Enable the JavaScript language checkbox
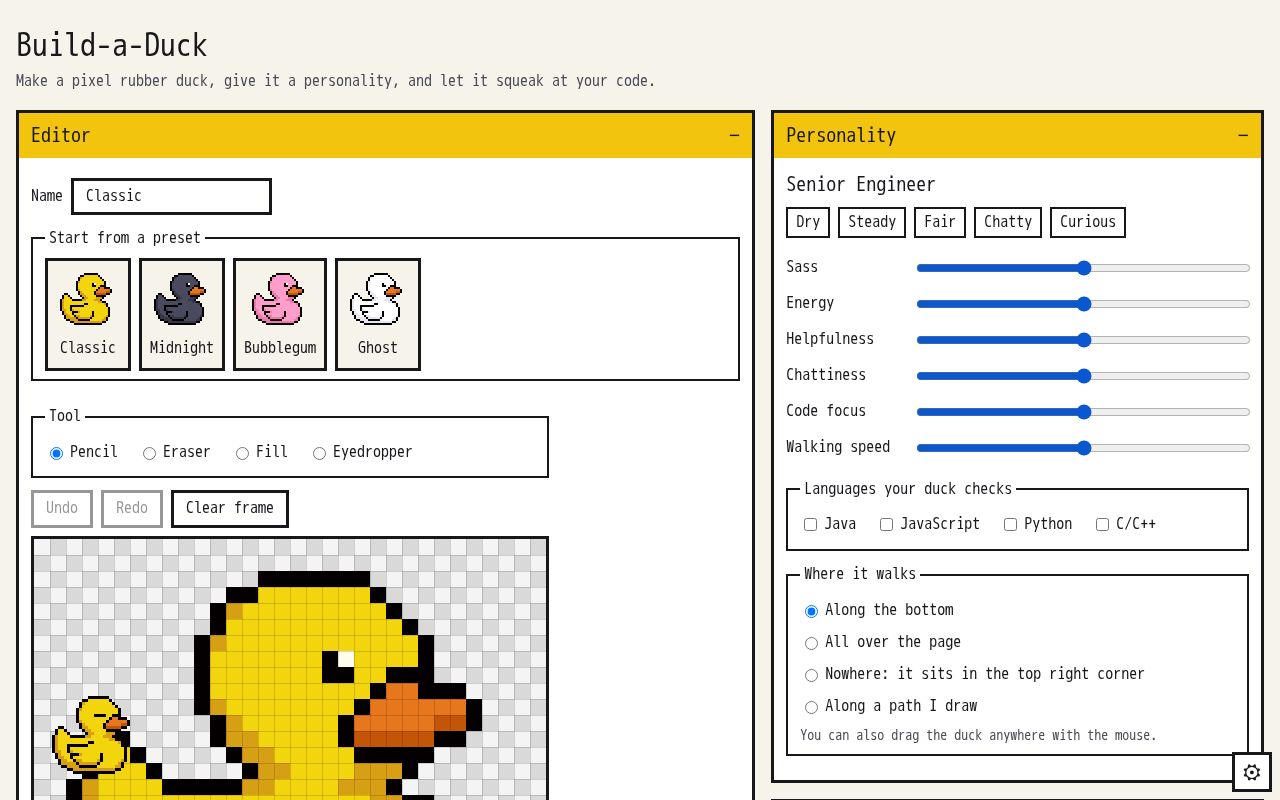 [887, 524]
